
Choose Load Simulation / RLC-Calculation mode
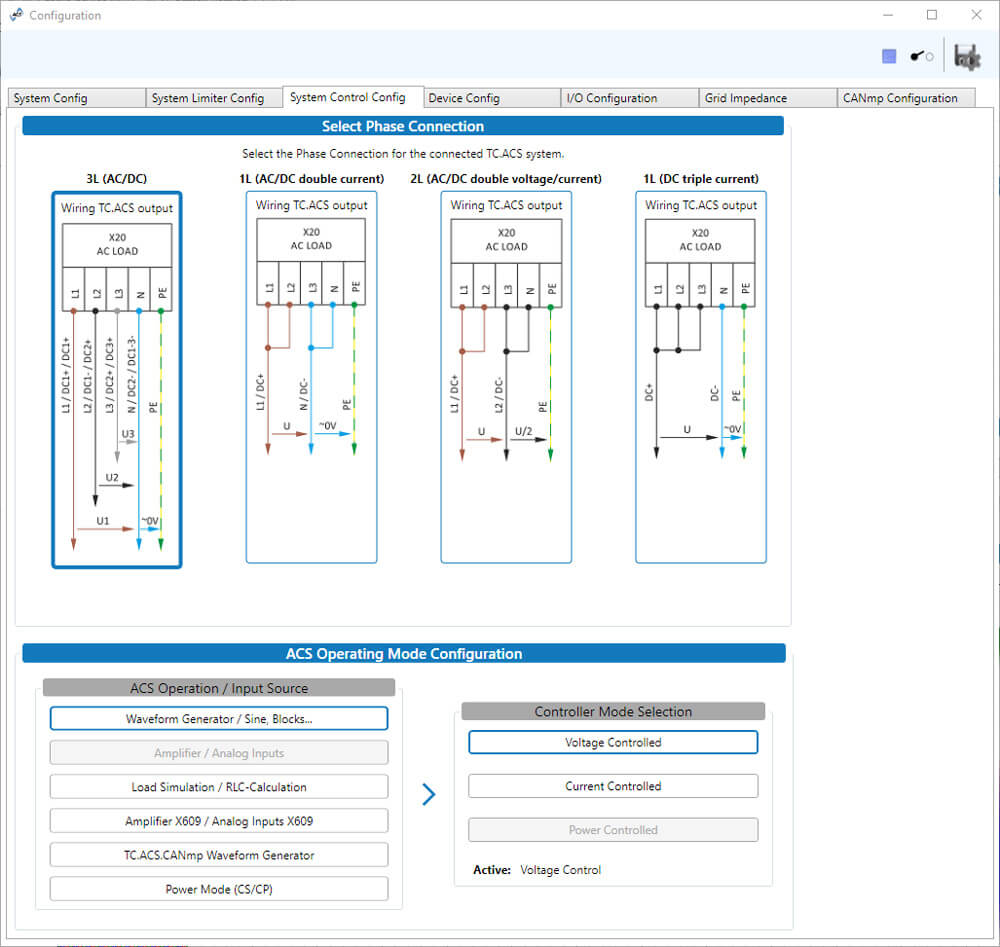219,787
